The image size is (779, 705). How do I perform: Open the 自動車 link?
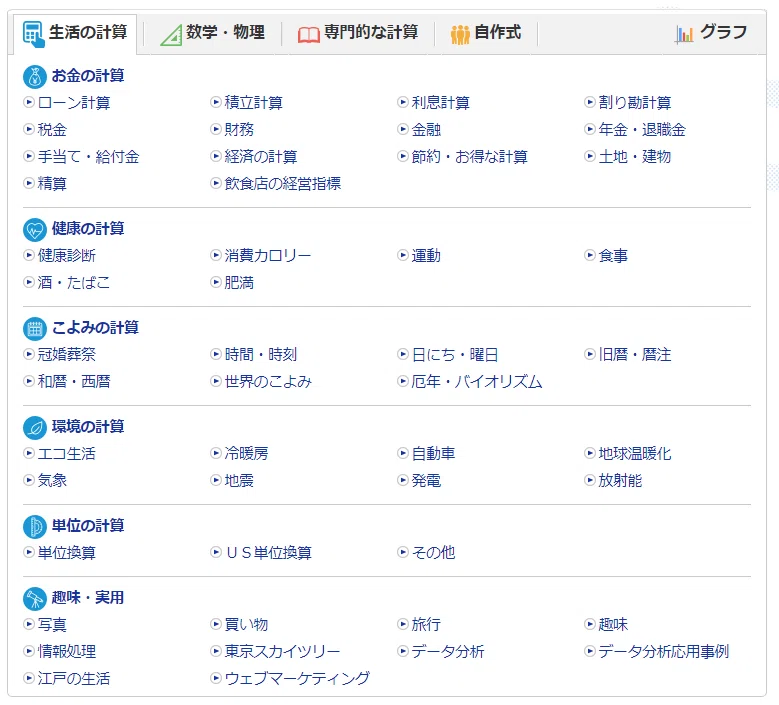pos(433,453)
